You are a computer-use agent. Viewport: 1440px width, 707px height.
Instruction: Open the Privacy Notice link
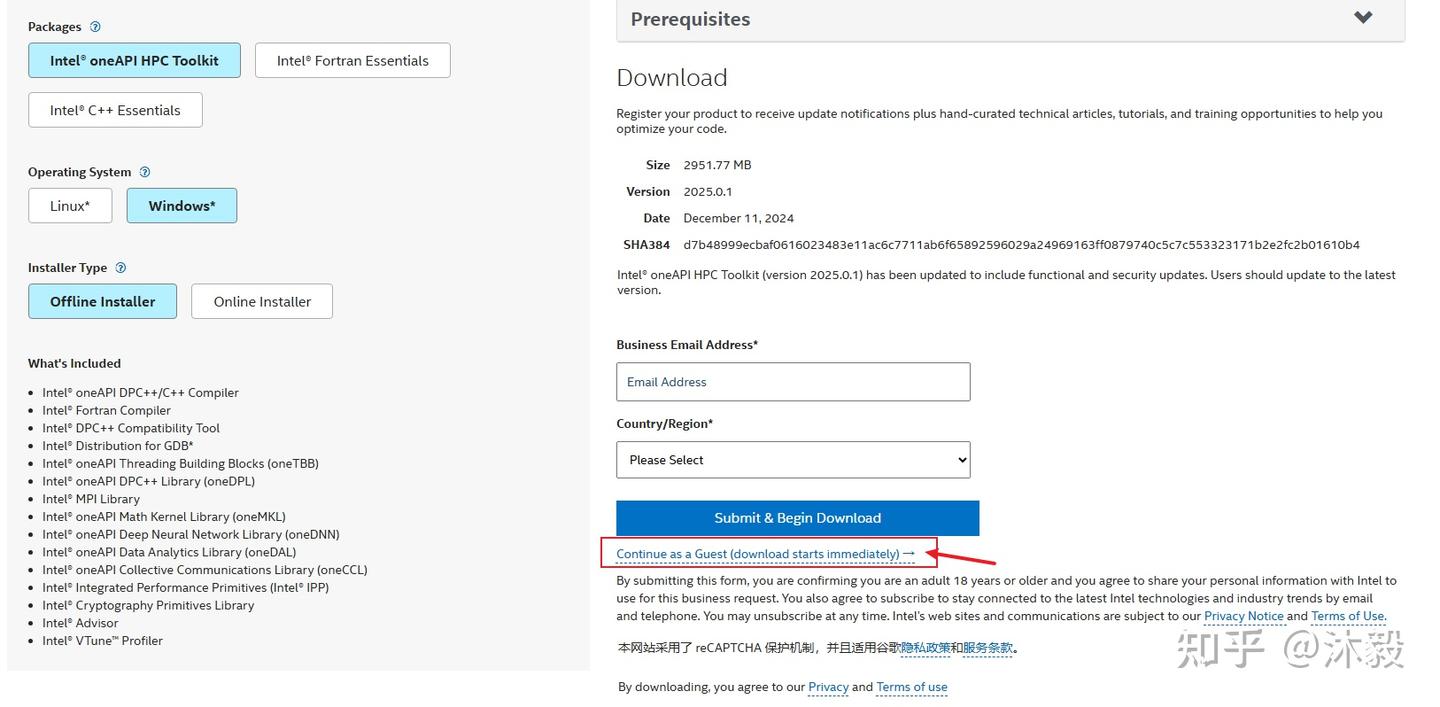coord(1243,616)
